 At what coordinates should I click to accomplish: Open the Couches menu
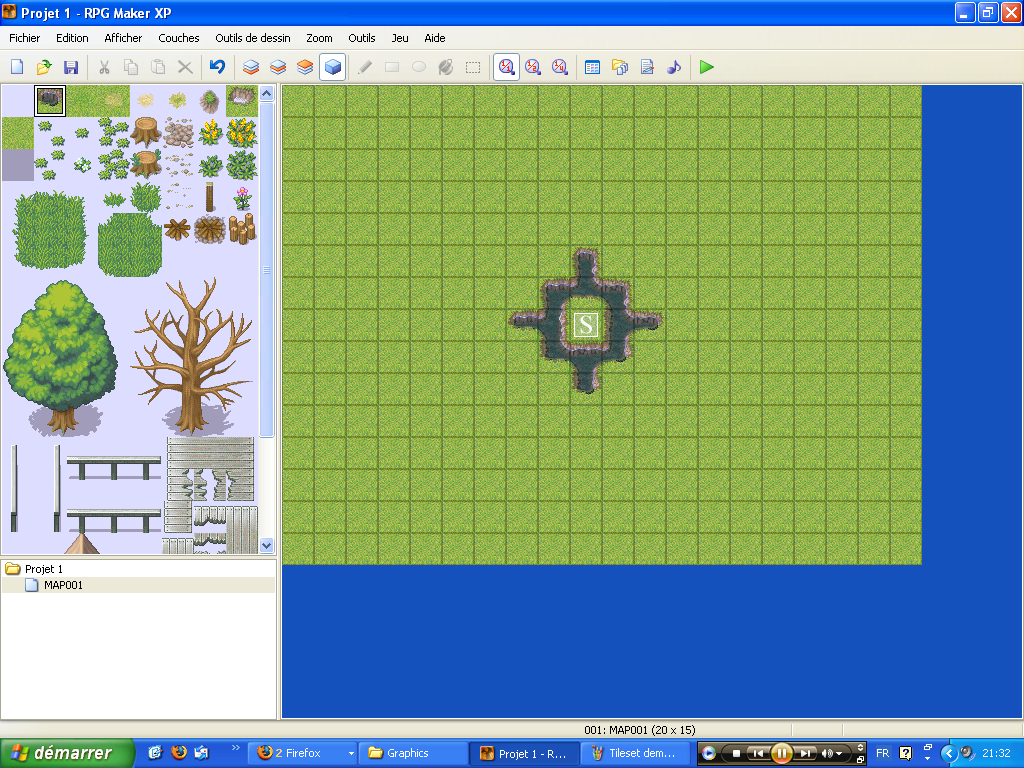pos(178,38)
